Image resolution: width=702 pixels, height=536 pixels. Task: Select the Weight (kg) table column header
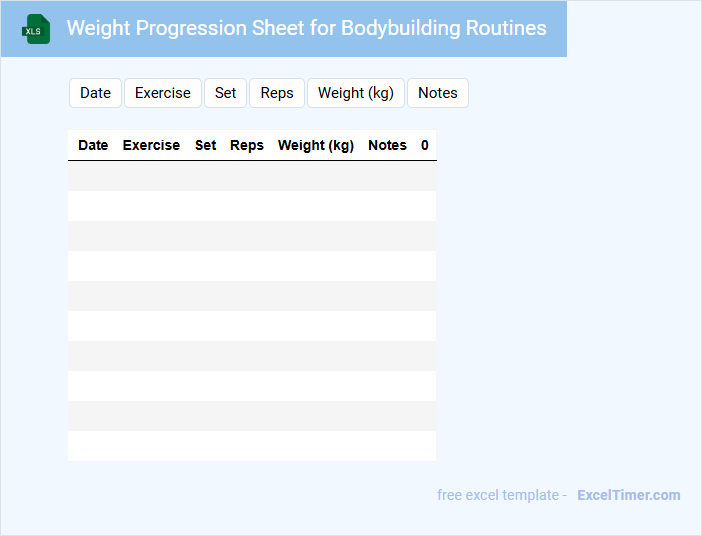click(x=316, y=145)
